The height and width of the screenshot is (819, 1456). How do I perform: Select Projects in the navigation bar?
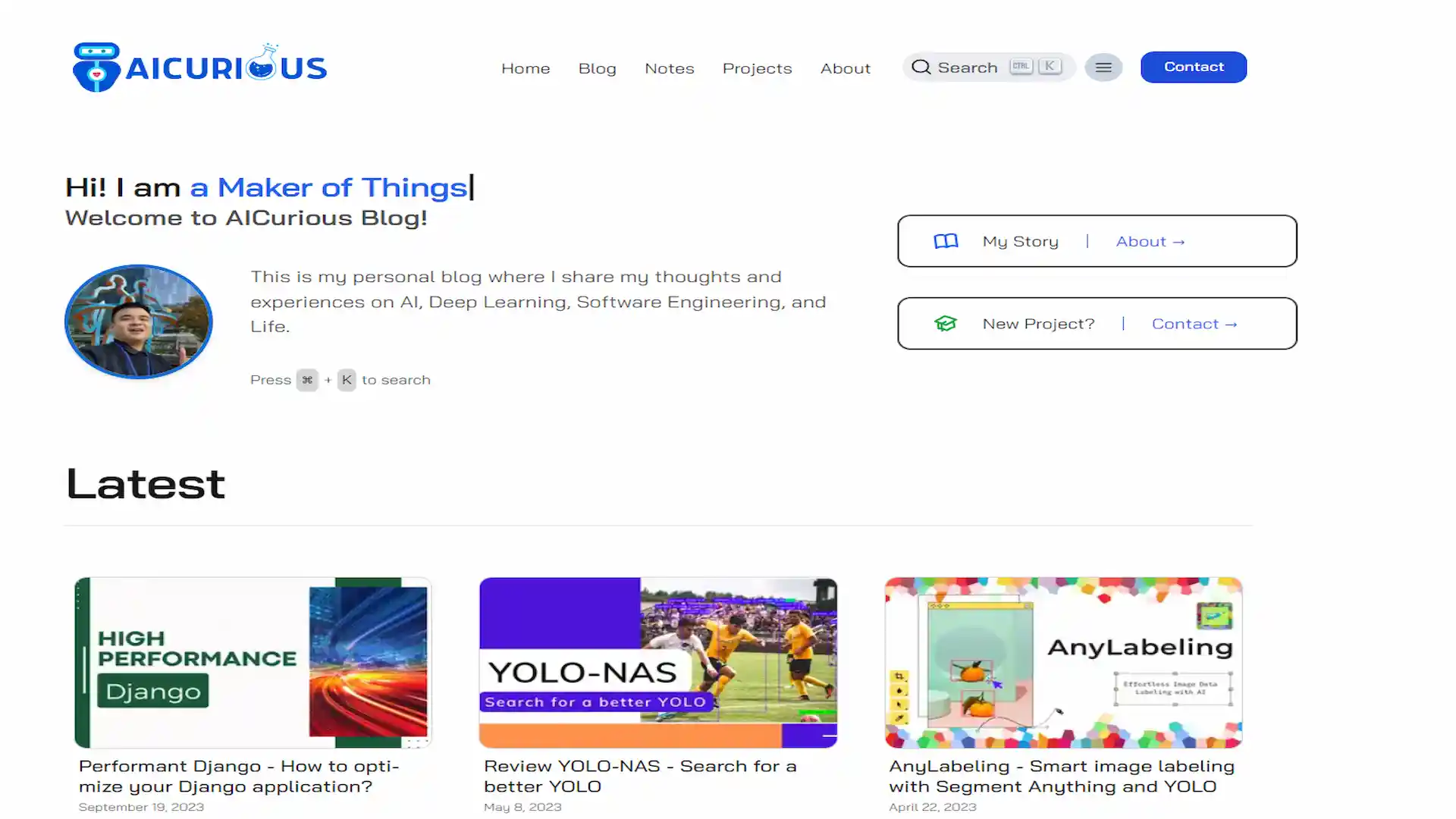tap(757, 68)
